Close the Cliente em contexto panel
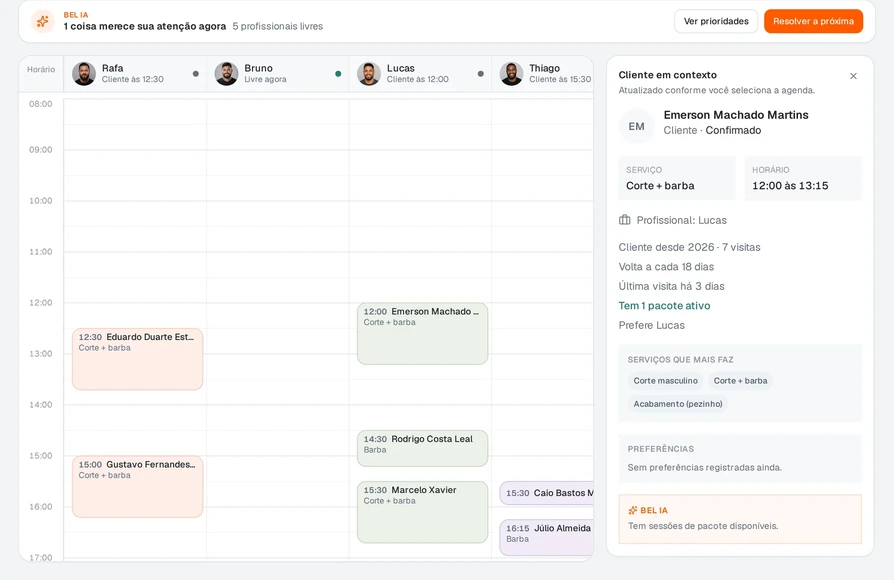Viewport: 894px width, 580px height. [854, 76]
